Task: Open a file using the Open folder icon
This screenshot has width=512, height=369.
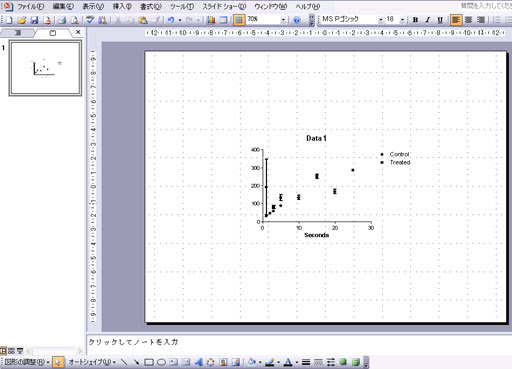Action: pos(22,20)
